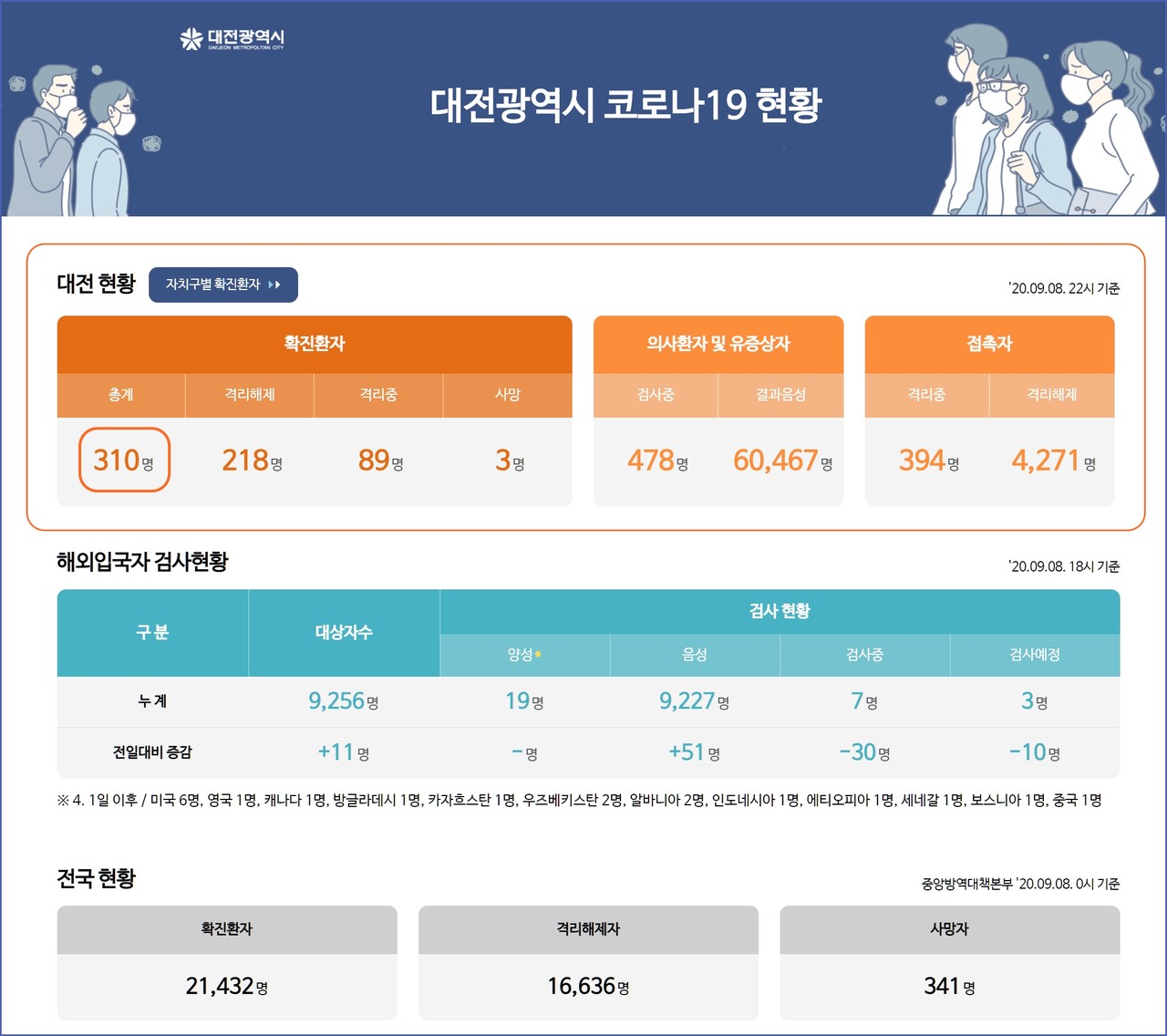The height and width of the screenshot is (1036, 1167).
Task: Click the timestamp '20.09.08. 22시 기준
Action: pos(1064,288)
